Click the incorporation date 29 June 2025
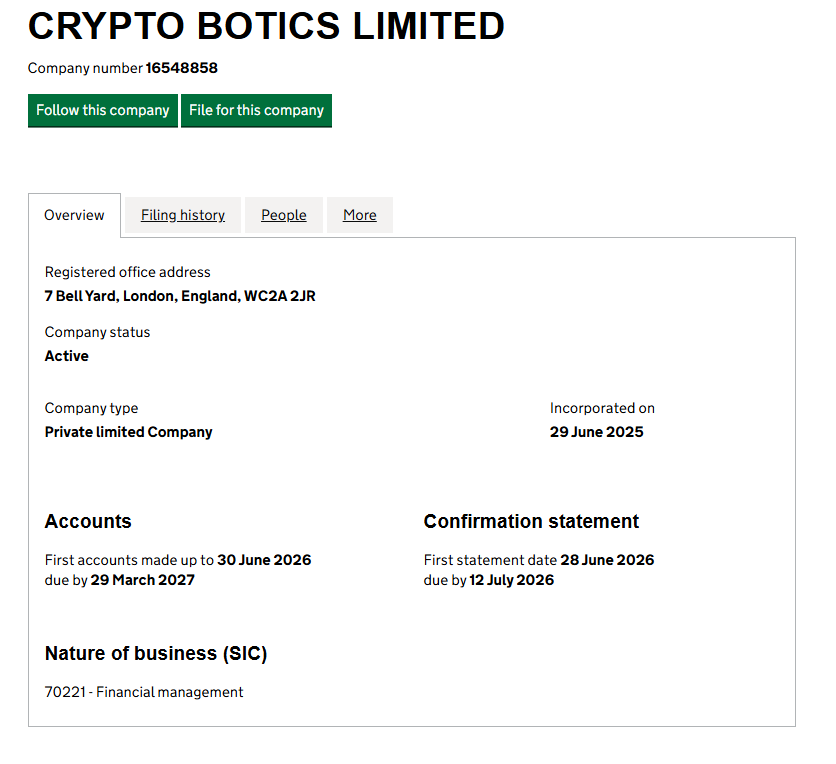This screenshot has width=836, height=764. tap(596, 431)
